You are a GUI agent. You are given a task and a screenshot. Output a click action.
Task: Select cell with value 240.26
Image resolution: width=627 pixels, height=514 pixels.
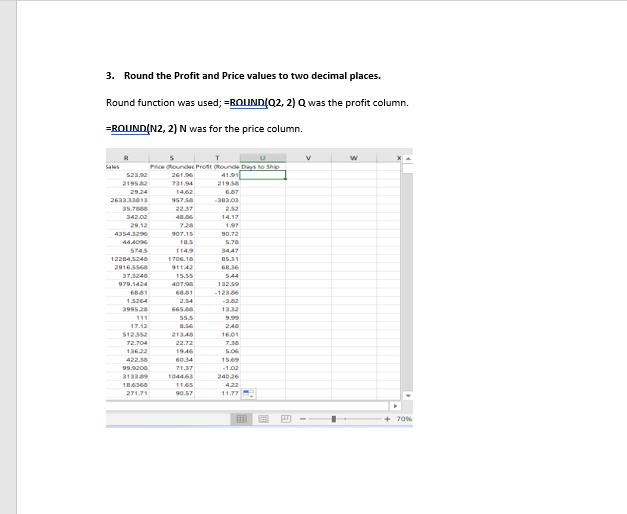[x=217, y=376]
